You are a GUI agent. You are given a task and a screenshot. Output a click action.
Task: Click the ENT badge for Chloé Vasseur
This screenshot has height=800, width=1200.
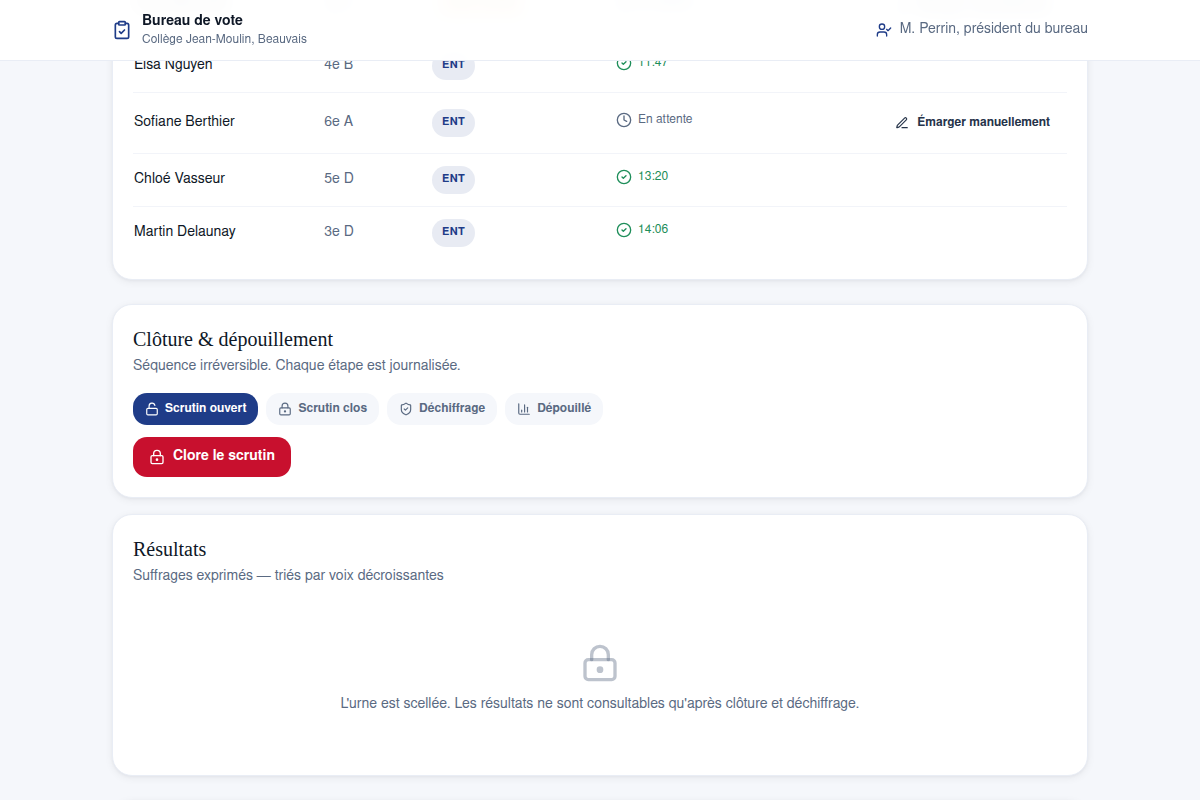[453, 179]
